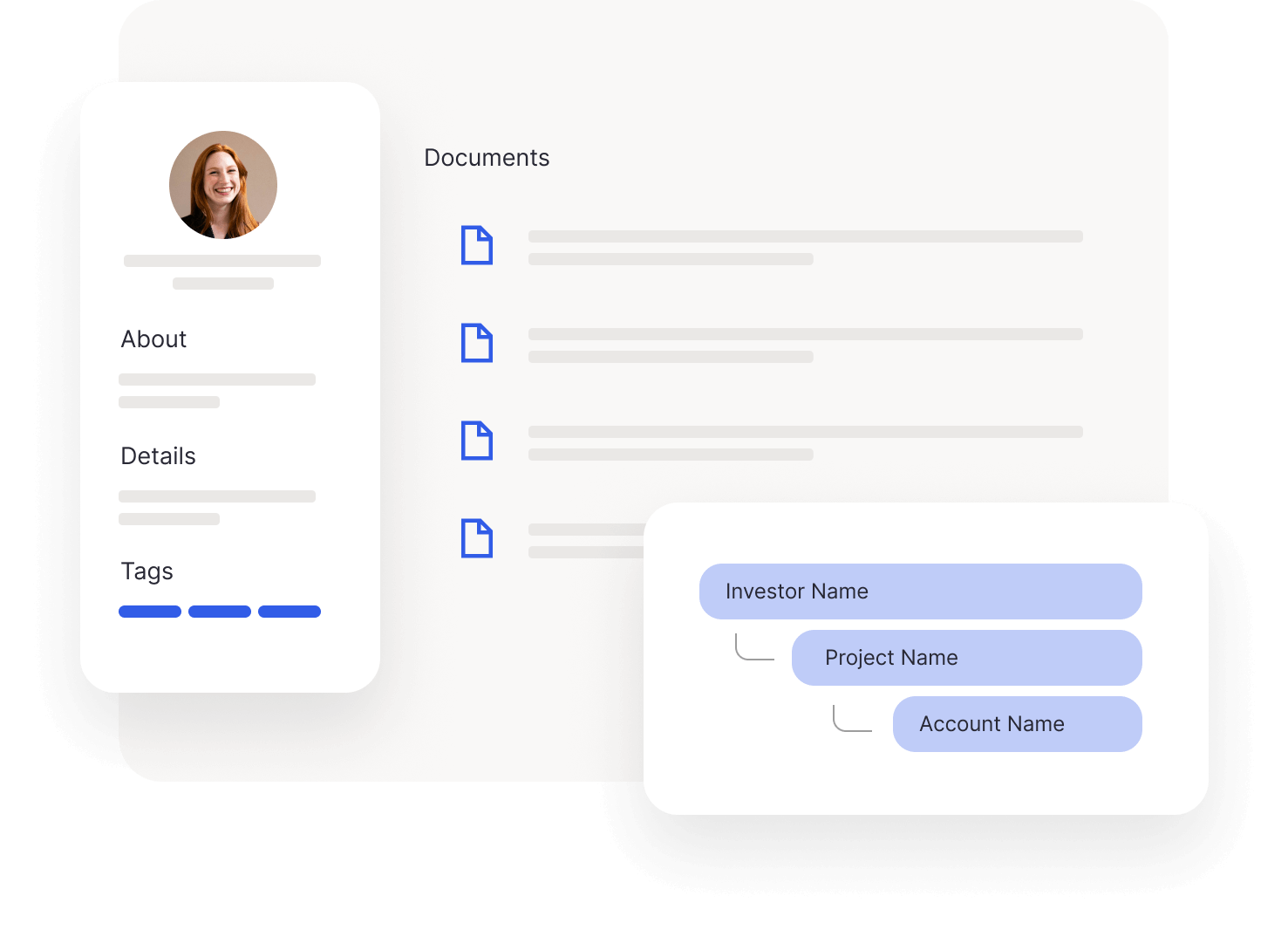The image size is (1288, 930).
Task: Click the last blue tag pill
Action: pos(290,612)
